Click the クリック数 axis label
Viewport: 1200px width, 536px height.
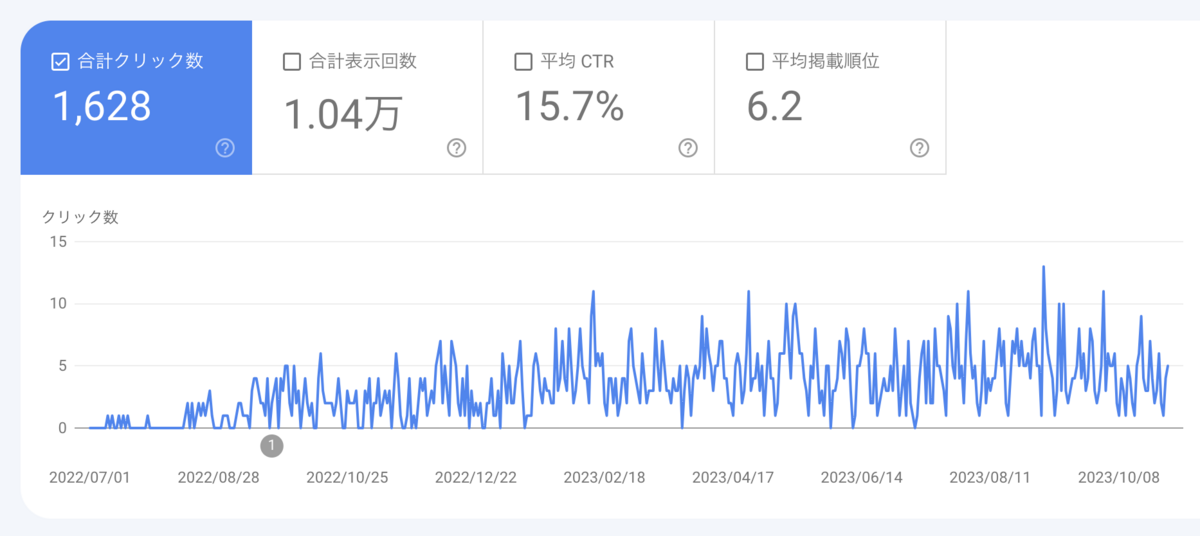point(80,217)
